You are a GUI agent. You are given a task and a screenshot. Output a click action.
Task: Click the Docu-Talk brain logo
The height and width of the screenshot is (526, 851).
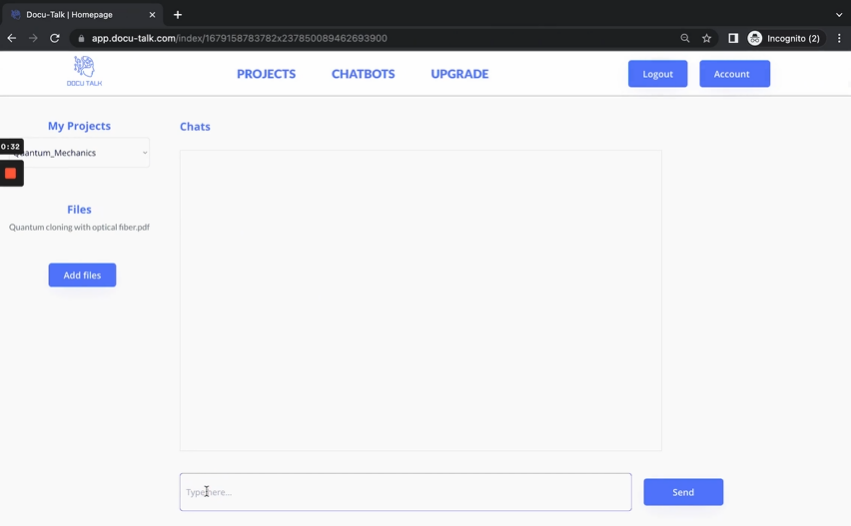pos(84,70)
